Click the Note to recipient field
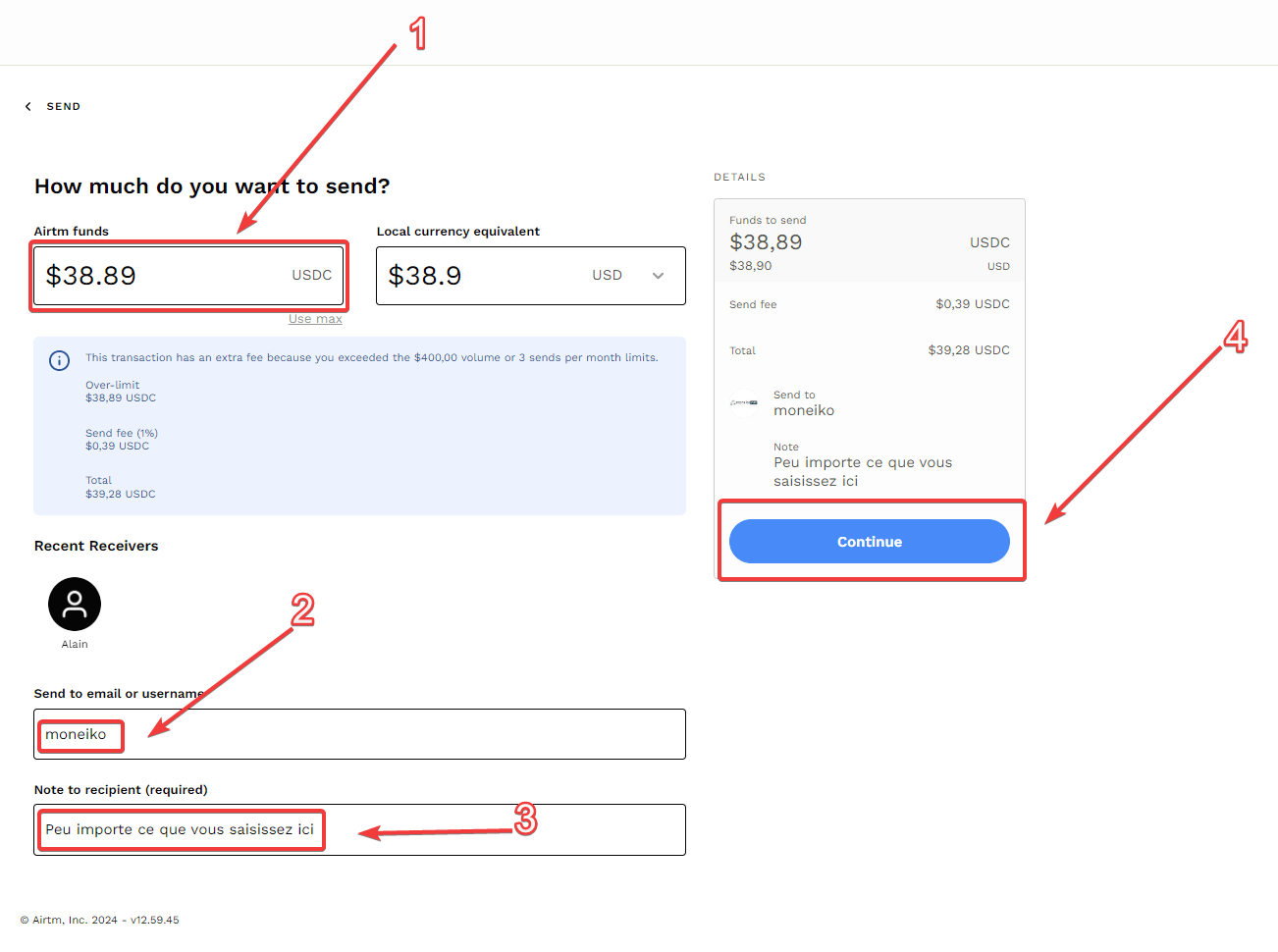 [359, 829]
